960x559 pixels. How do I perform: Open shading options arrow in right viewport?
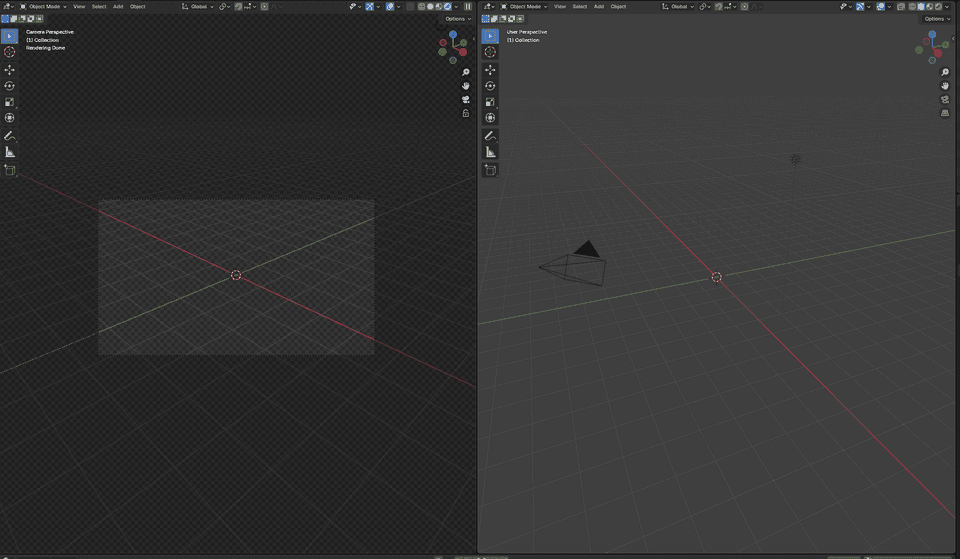pyautogui.click(x=947, y=7)
